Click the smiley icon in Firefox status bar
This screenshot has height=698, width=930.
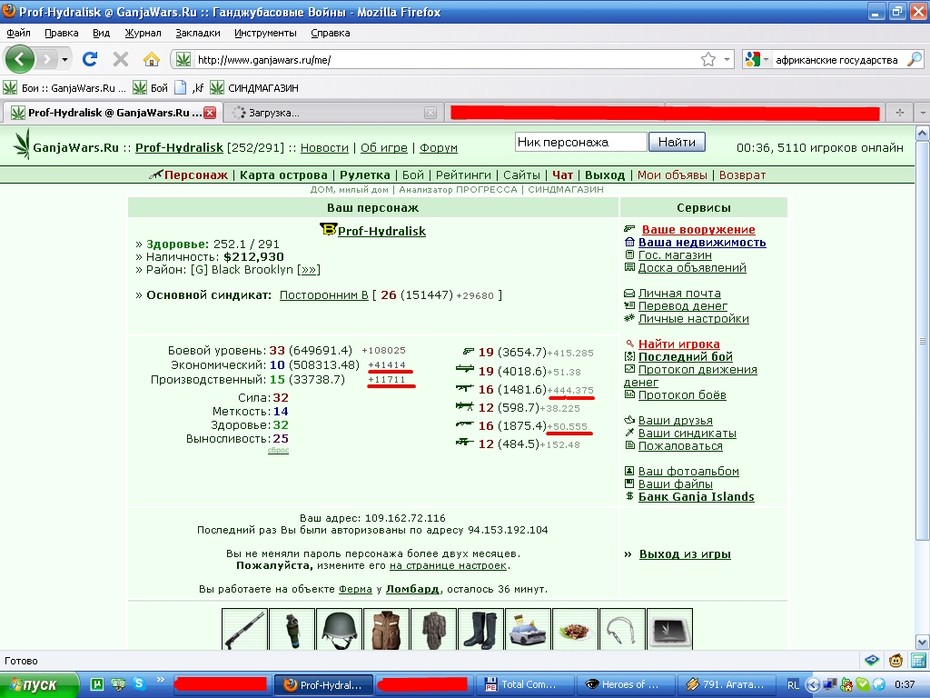coord(896,660)
